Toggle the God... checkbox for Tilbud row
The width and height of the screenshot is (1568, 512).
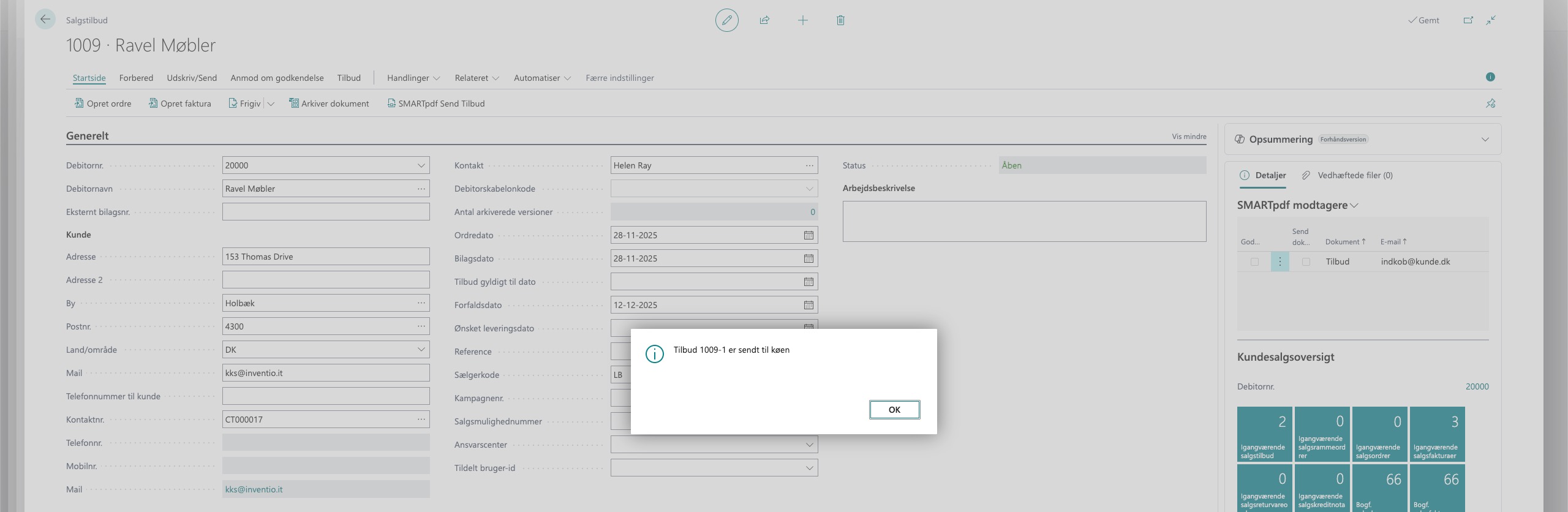(1254, 262)
